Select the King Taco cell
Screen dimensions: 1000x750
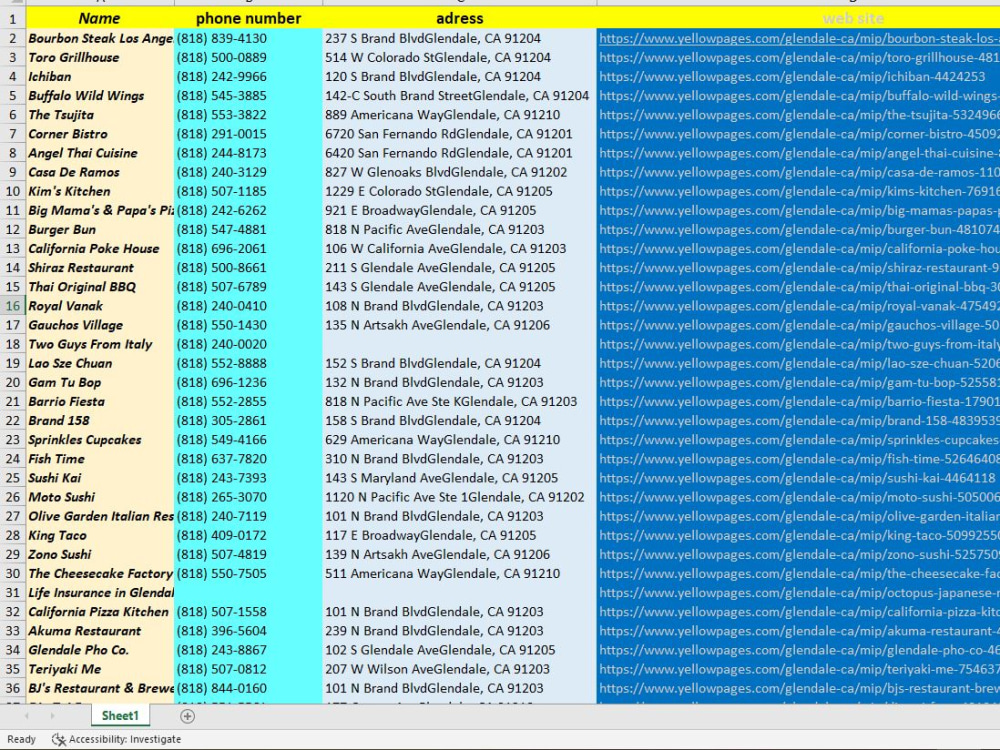click(99, 535)
